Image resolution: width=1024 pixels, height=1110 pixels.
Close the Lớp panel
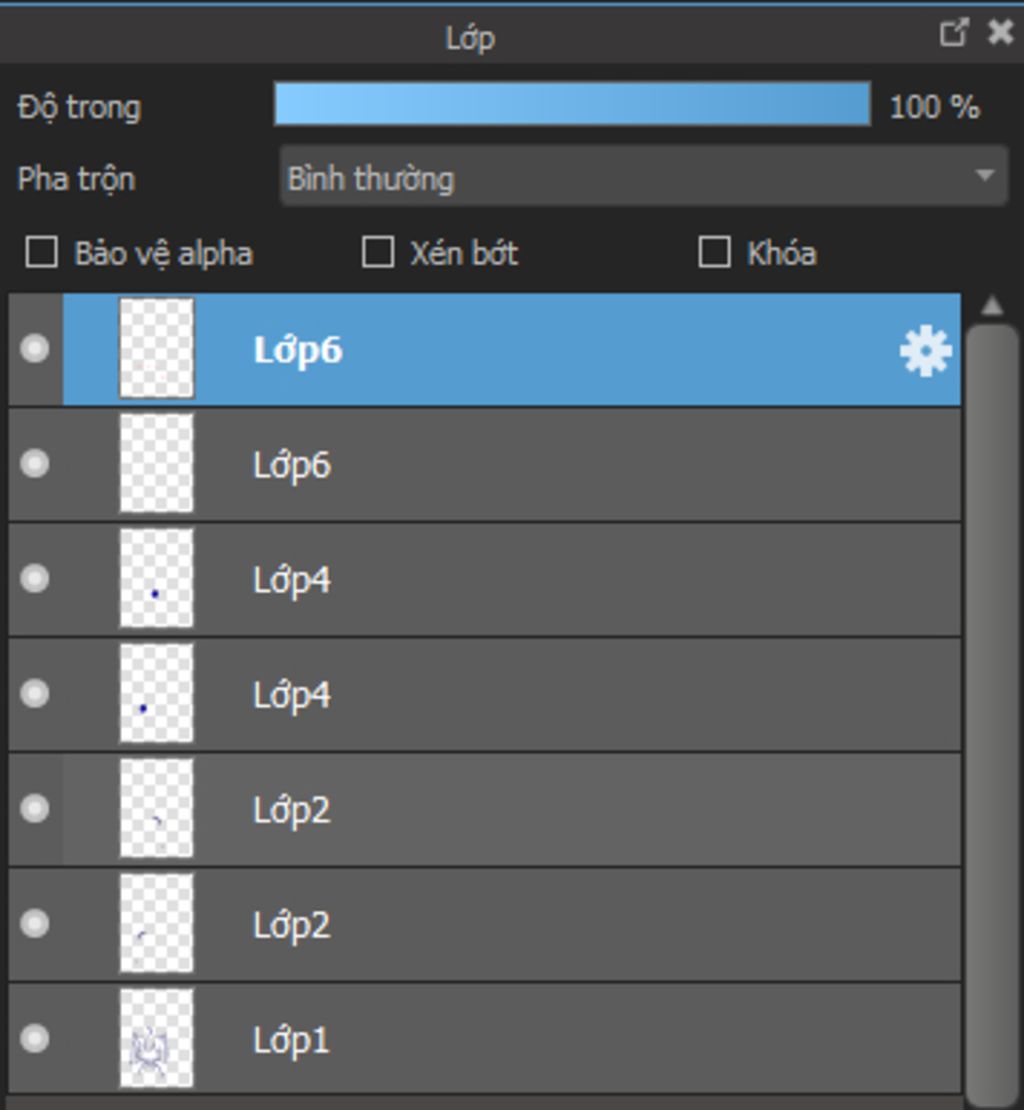coord(1000,33)
